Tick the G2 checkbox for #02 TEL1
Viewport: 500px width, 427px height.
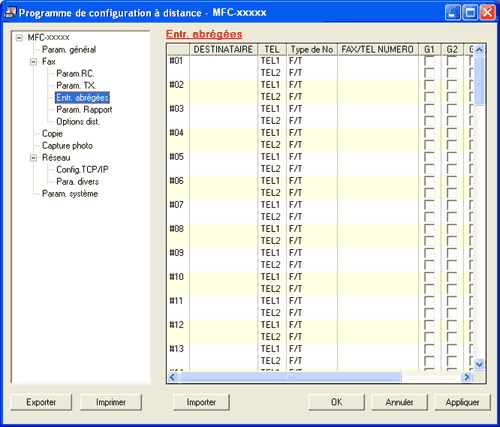[452, 85]
